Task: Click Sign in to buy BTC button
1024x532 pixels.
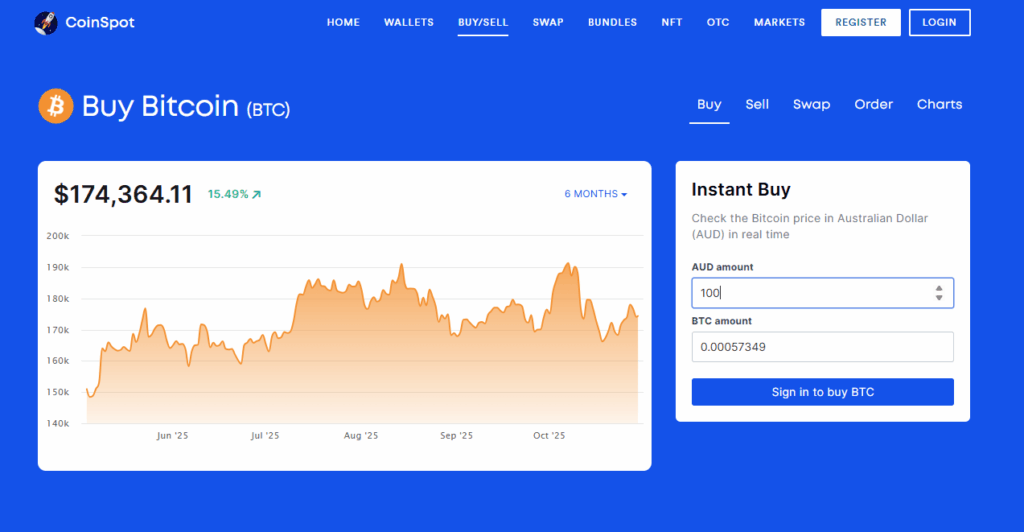Action: coord(822,392)
